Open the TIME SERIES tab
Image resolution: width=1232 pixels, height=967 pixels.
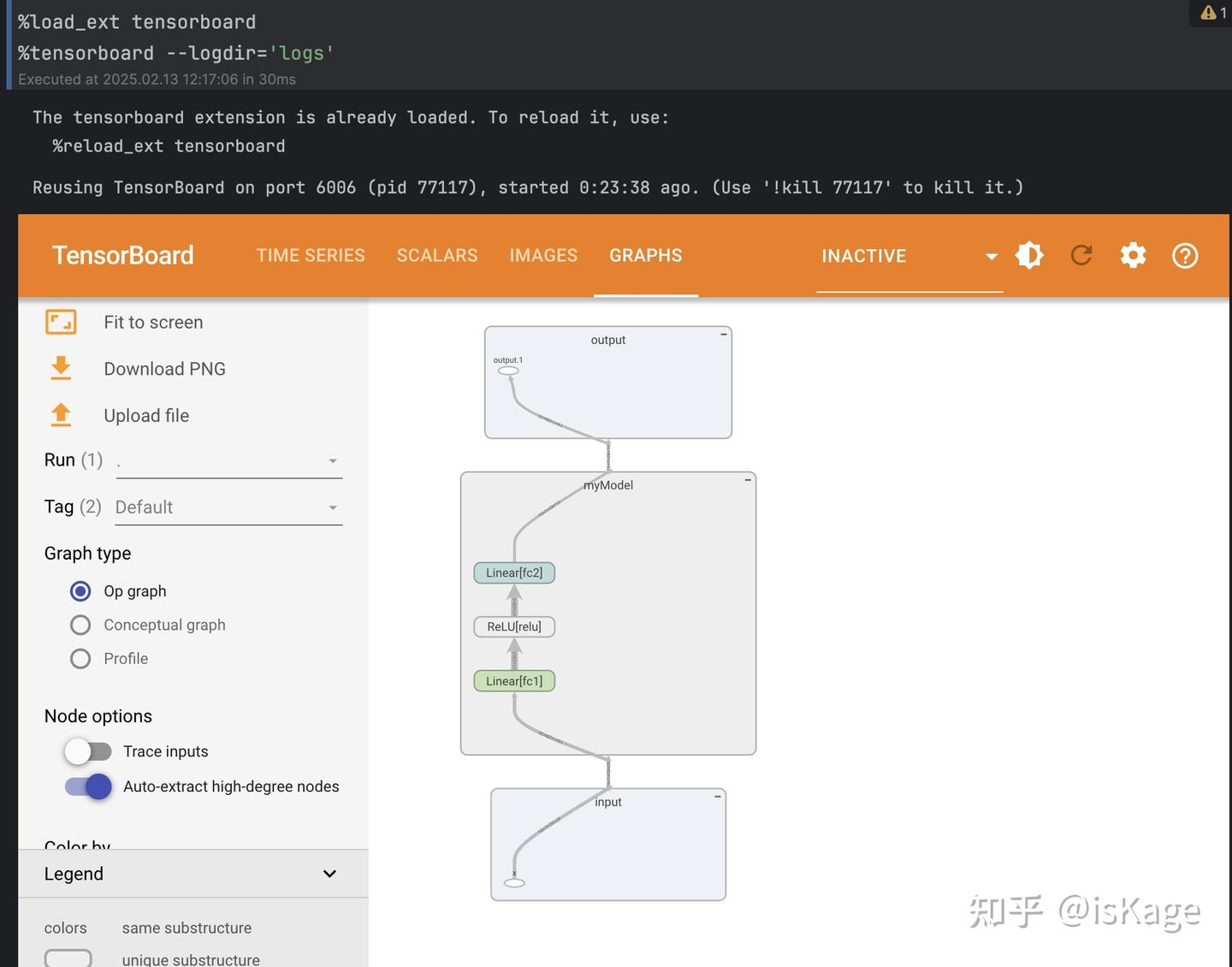click(311, 255)
